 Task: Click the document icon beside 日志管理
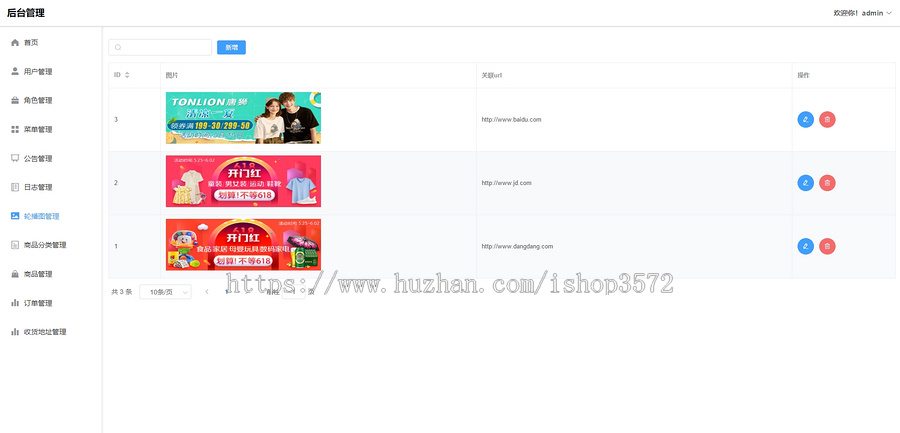tap(15, 187)
